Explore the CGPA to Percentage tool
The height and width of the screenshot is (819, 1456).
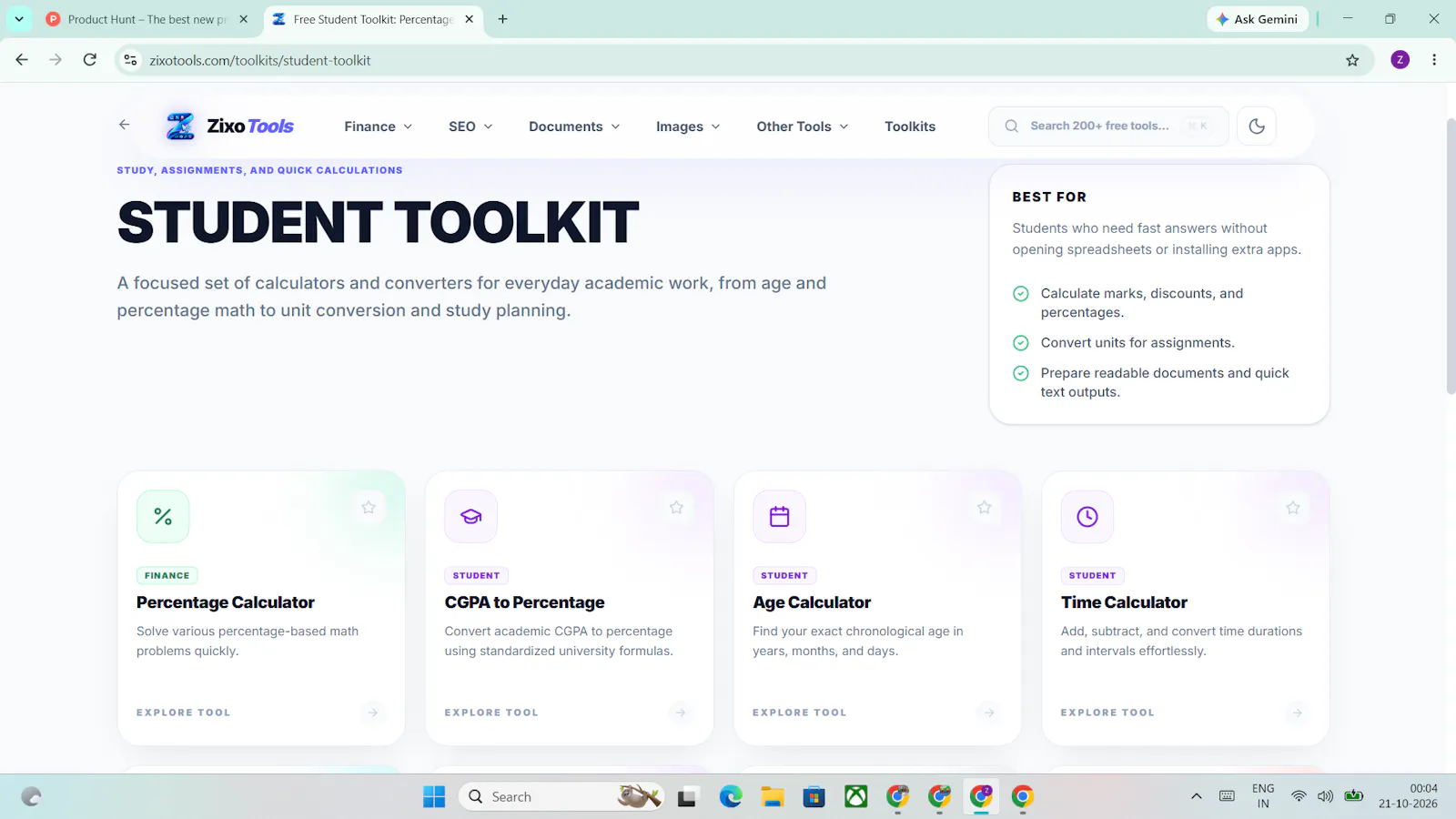(491, 713)
